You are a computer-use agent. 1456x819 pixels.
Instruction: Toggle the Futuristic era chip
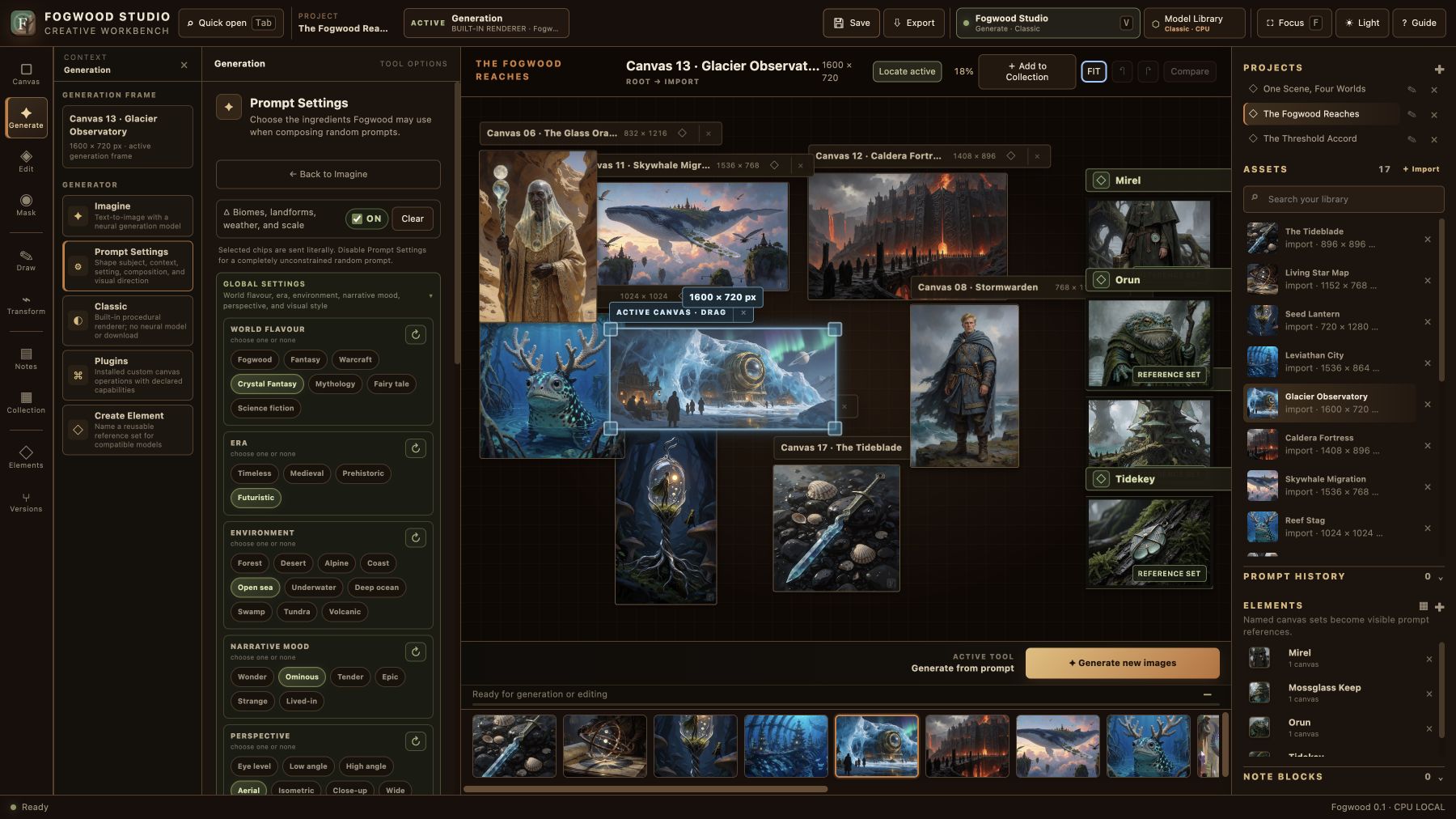[256, 498]
